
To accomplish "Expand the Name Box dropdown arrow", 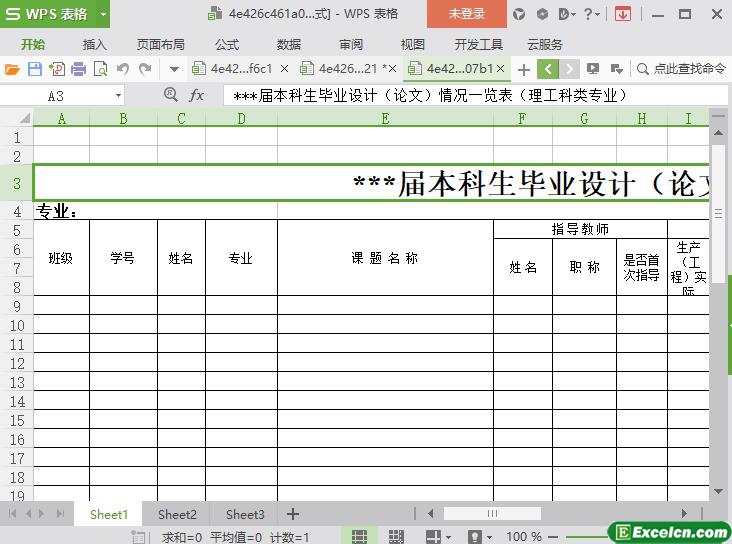I will 118,95.
